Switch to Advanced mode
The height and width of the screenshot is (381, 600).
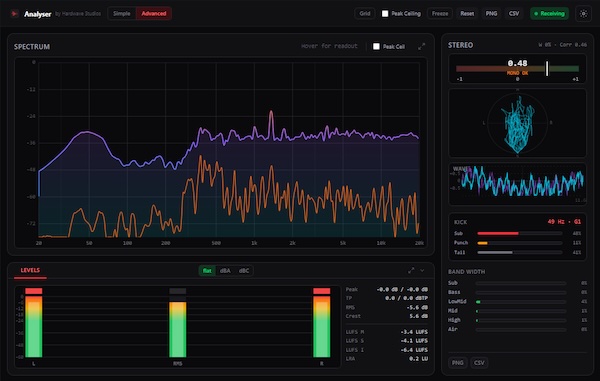[x=154, y=13]
